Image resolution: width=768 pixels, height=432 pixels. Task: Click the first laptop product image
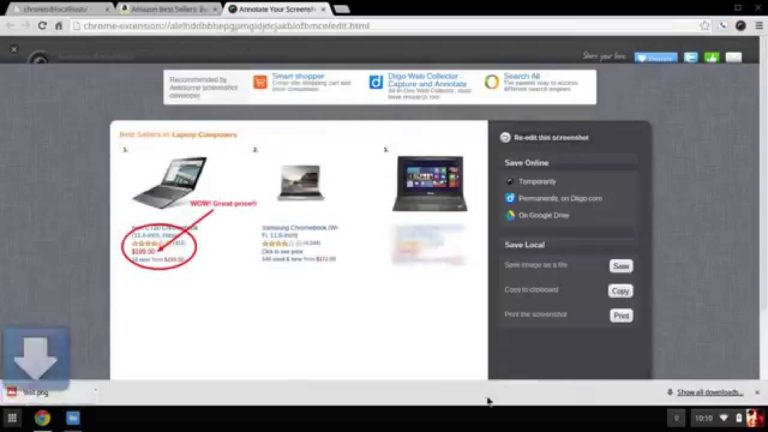point(170,182)
